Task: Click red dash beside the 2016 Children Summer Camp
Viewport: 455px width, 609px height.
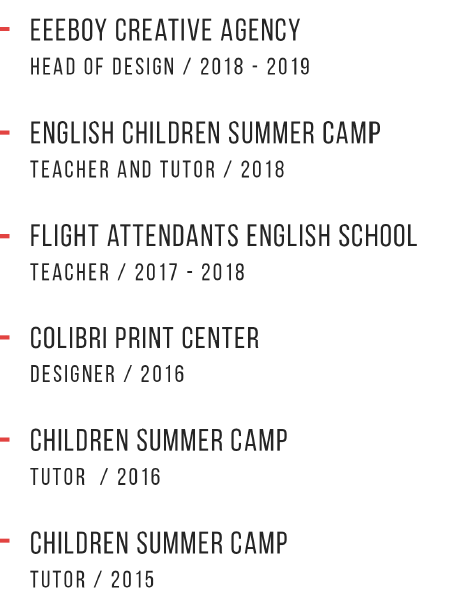Action: 5,440
